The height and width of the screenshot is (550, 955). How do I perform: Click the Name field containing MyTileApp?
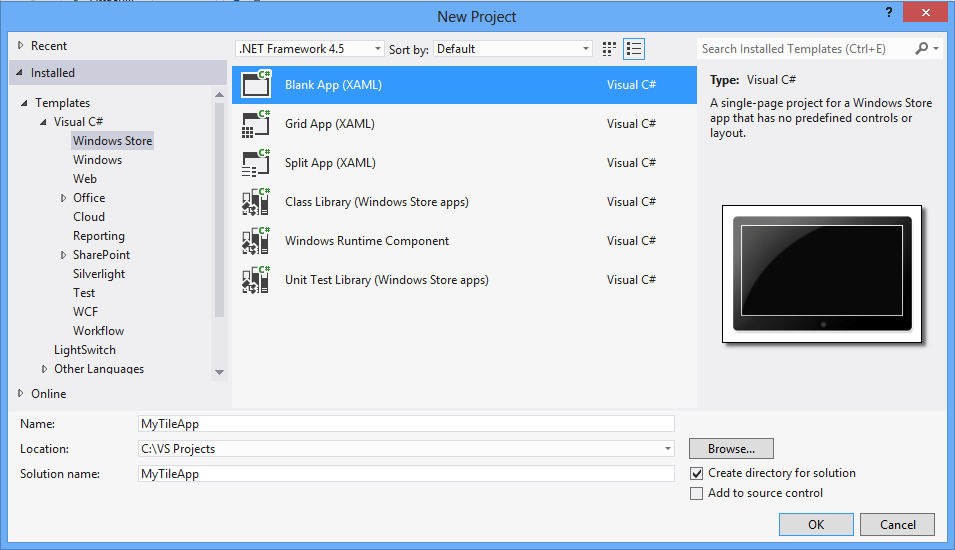[x=406, y=424]
